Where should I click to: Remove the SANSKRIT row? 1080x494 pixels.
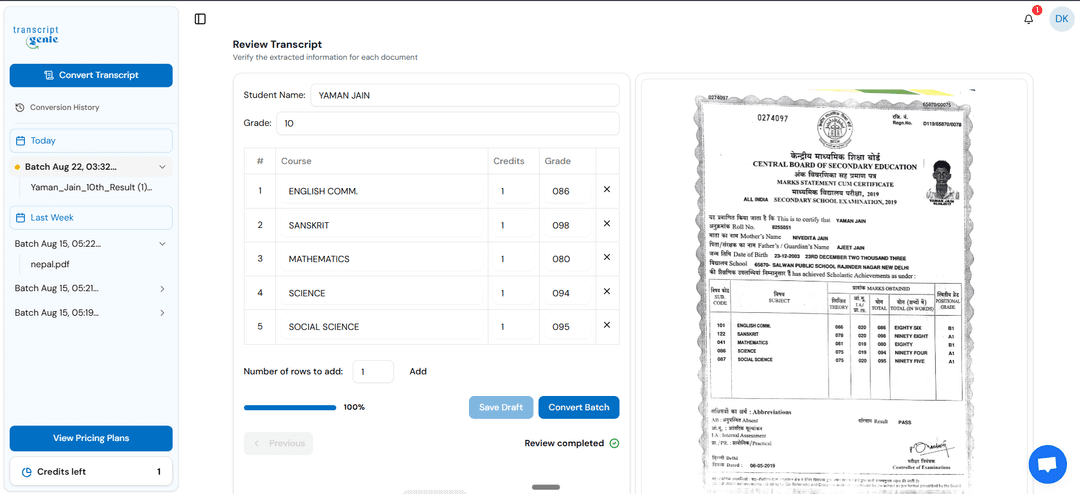607,223
